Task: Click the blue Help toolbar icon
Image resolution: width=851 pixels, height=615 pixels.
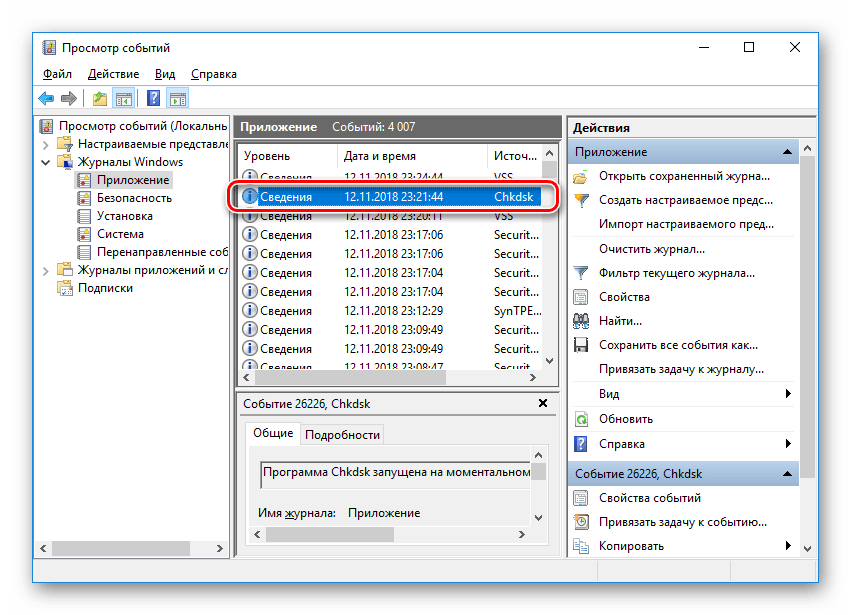Action: 153,98
